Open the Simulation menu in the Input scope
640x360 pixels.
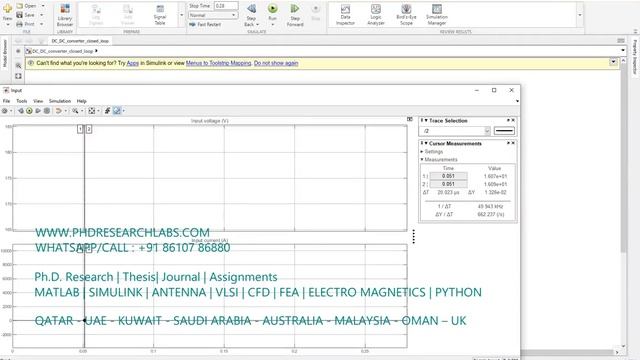tap(60, 101)
